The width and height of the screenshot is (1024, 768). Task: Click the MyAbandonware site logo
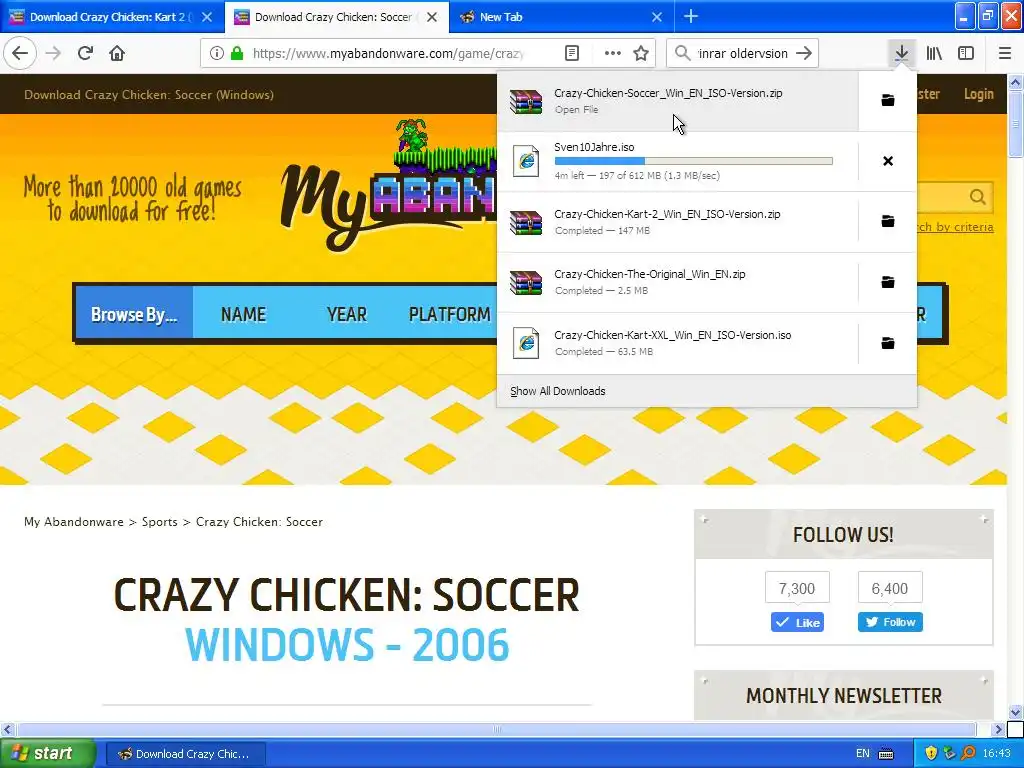click(x=389, y=186)
